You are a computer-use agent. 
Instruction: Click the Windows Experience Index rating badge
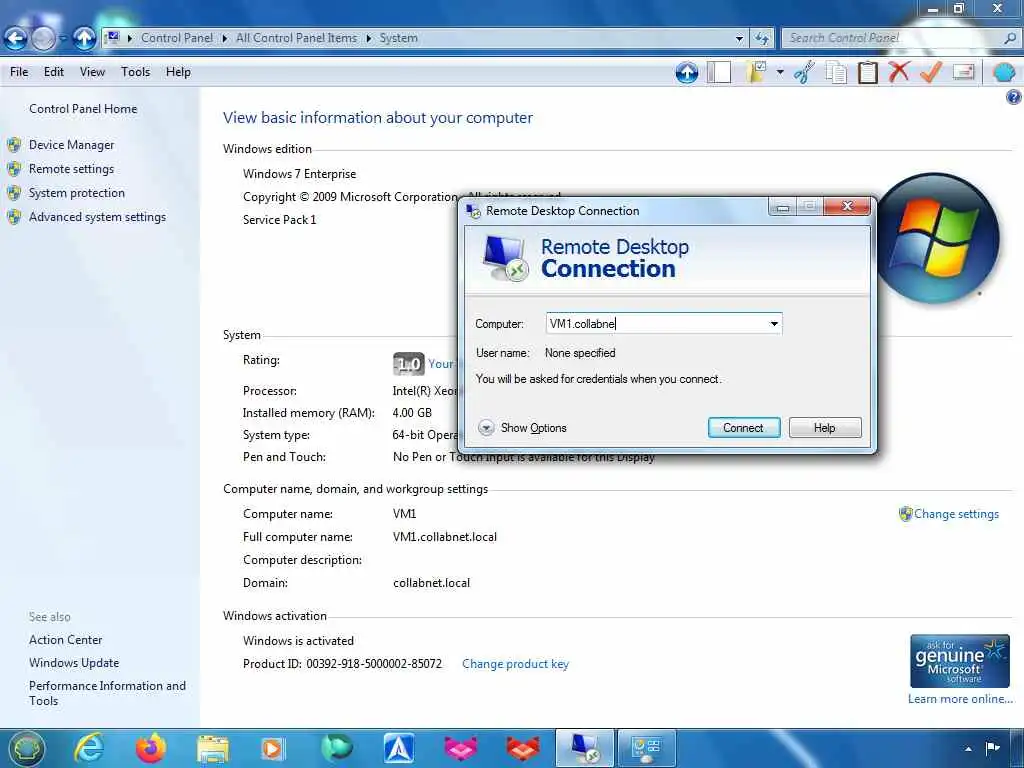408,364
